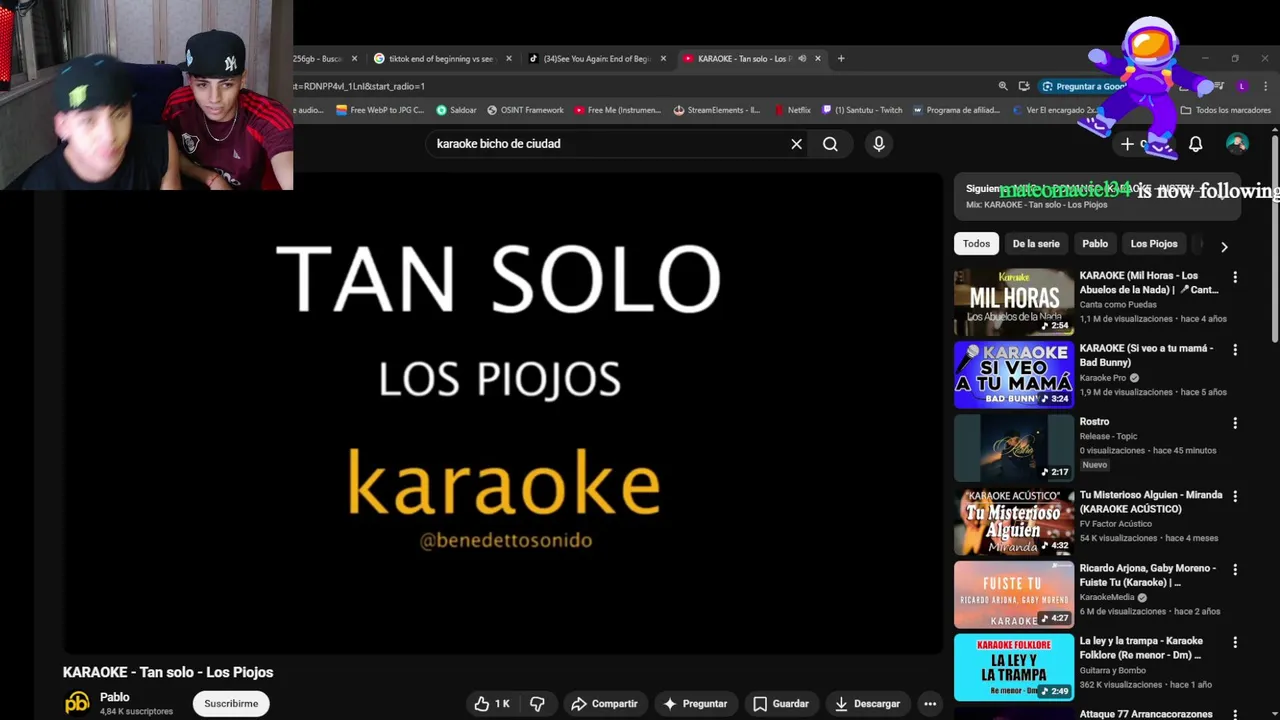This screenshot has width=1280, height=720.
Task: Switch to See You Again TikTok tab
Action: click(x=595, y=59)
